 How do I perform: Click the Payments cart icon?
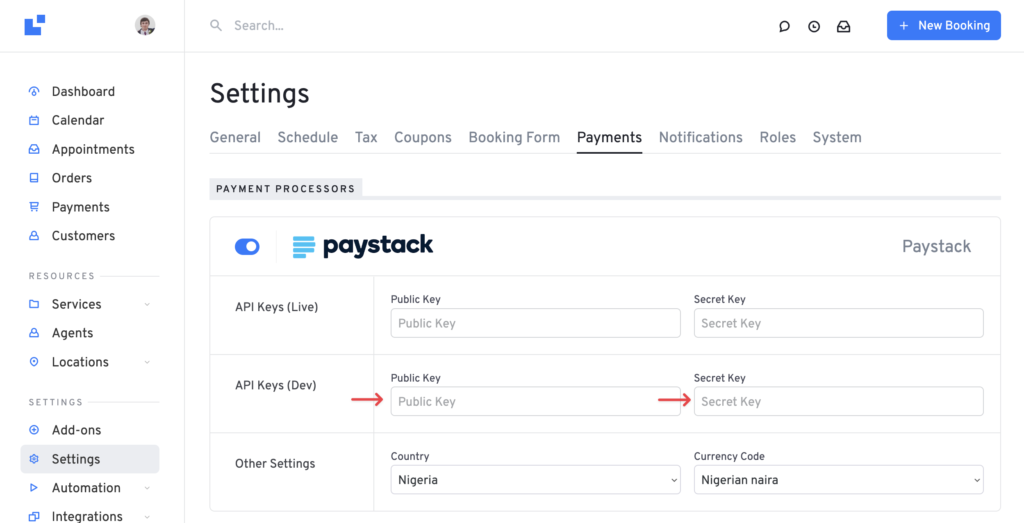click(x=34, y=207)
